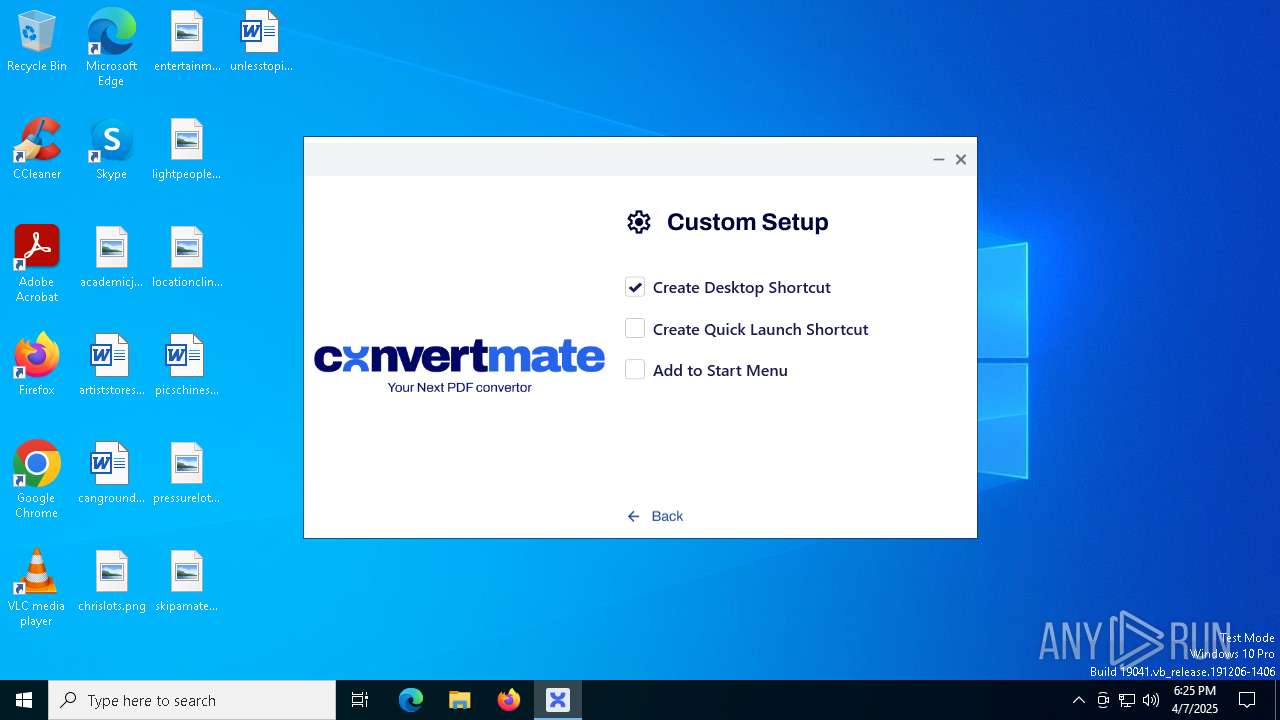The height and width of the screenshot is (720, 1280).
Task: Open the Windows Start menu
Action: point(24,700)
